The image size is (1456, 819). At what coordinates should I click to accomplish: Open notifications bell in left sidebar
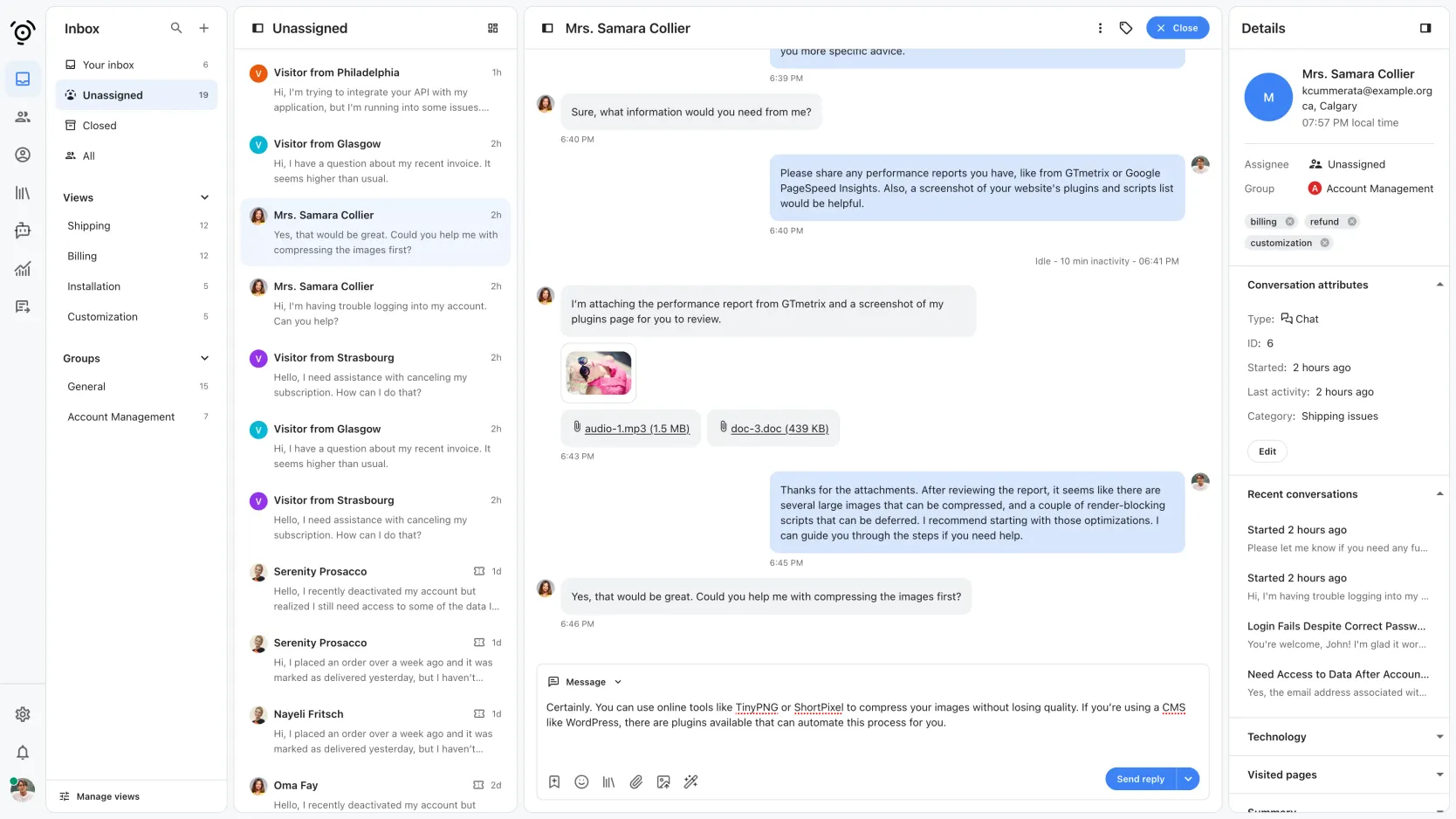pos(23,753)
